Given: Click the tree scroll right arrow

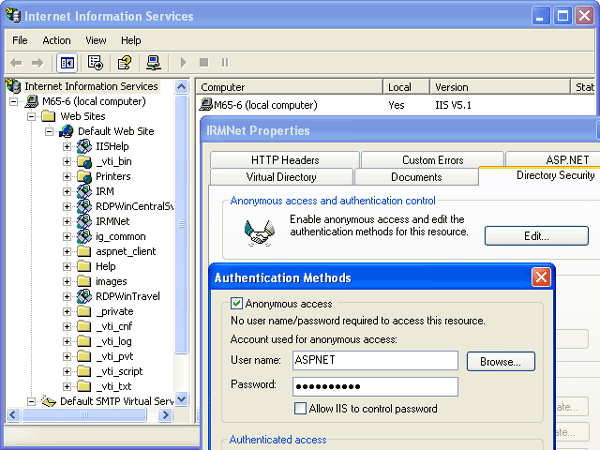Looking at the screenshot, I should tap(165, 414).
